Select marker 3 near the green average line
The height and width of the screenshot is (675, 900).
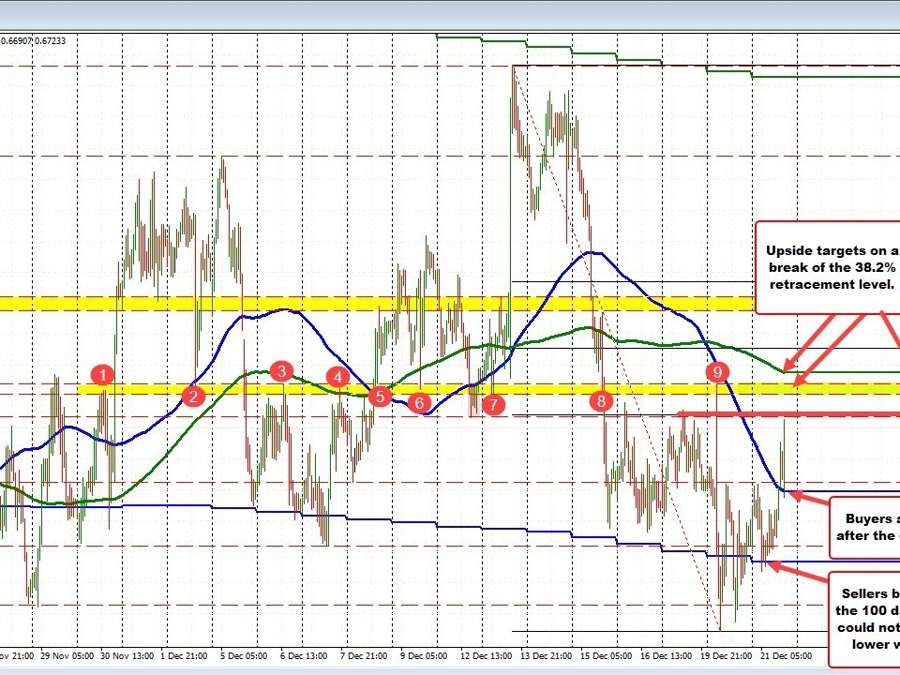pos(280,371)
